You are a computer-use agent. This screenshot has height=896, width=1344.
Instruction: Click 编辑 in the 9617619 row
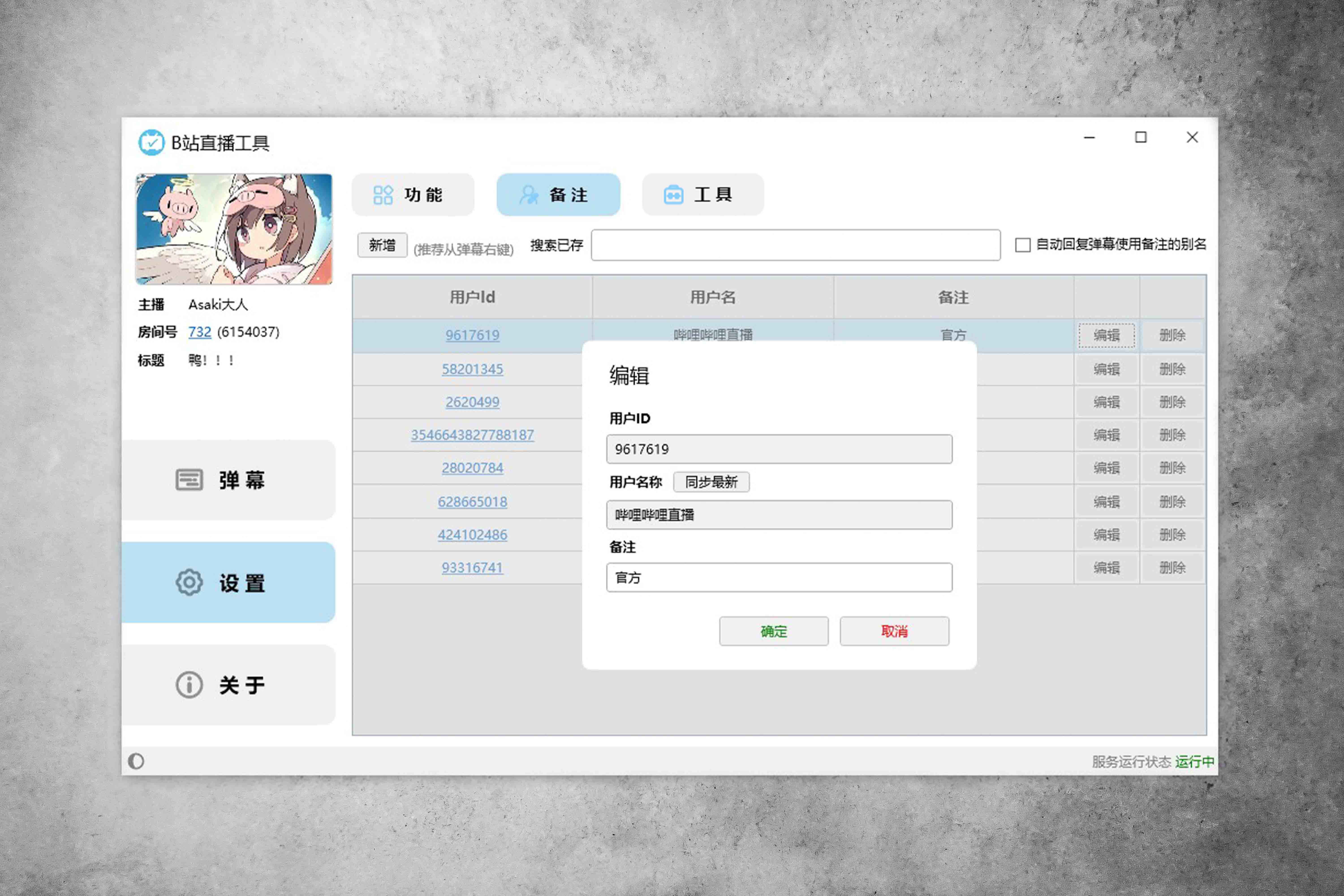pyautogui.click(x=1107, y=335)
